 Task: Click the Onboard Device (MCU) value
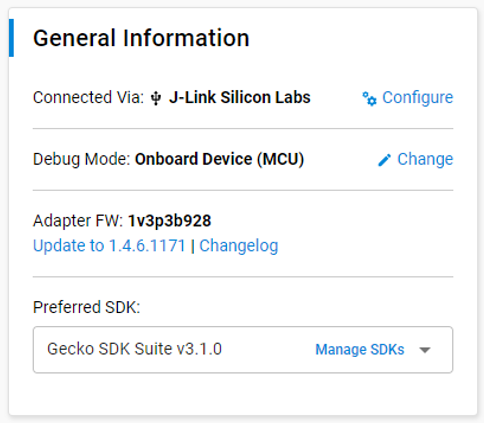(219, 159)
